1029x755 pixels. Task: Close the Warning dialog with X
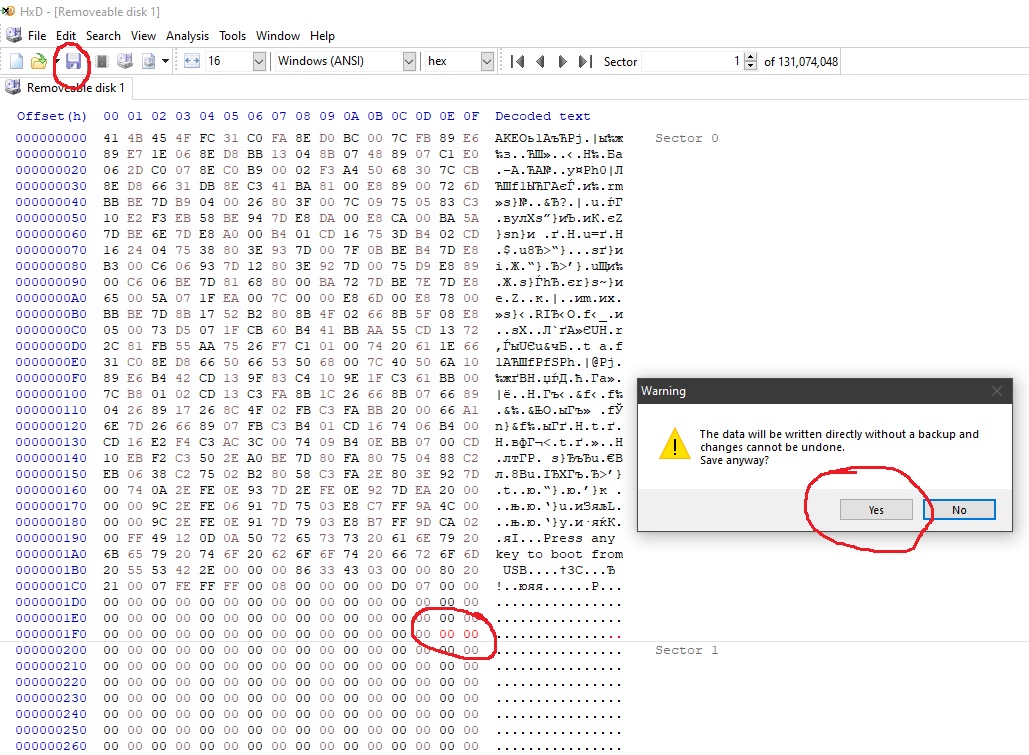pos(996,391)
